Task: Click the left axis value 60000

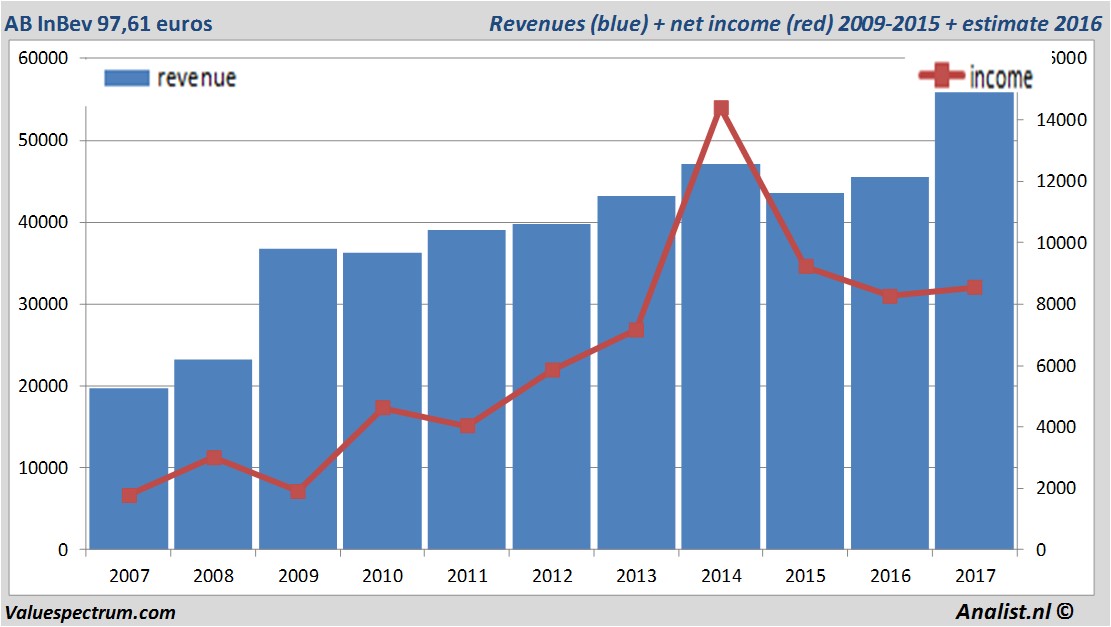Action: coord(43,58)
